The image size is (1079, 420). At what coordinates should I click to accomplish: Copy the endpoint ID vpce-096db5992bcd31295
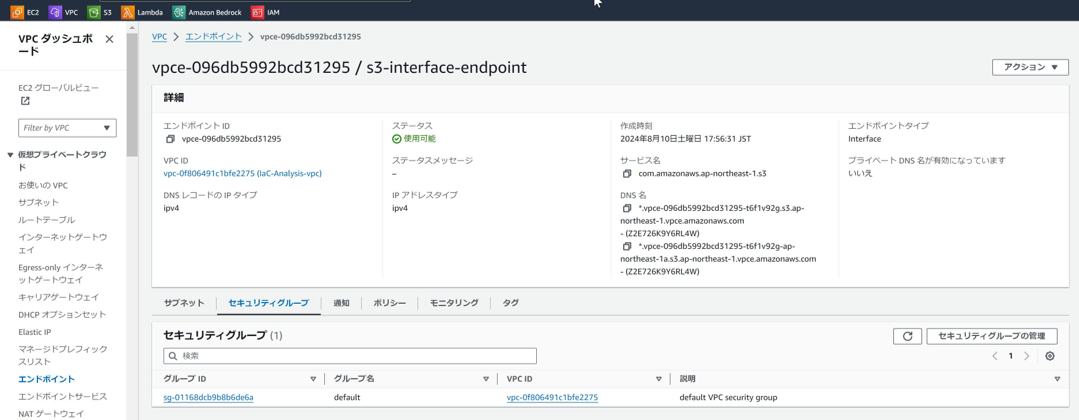pos(171,139)
